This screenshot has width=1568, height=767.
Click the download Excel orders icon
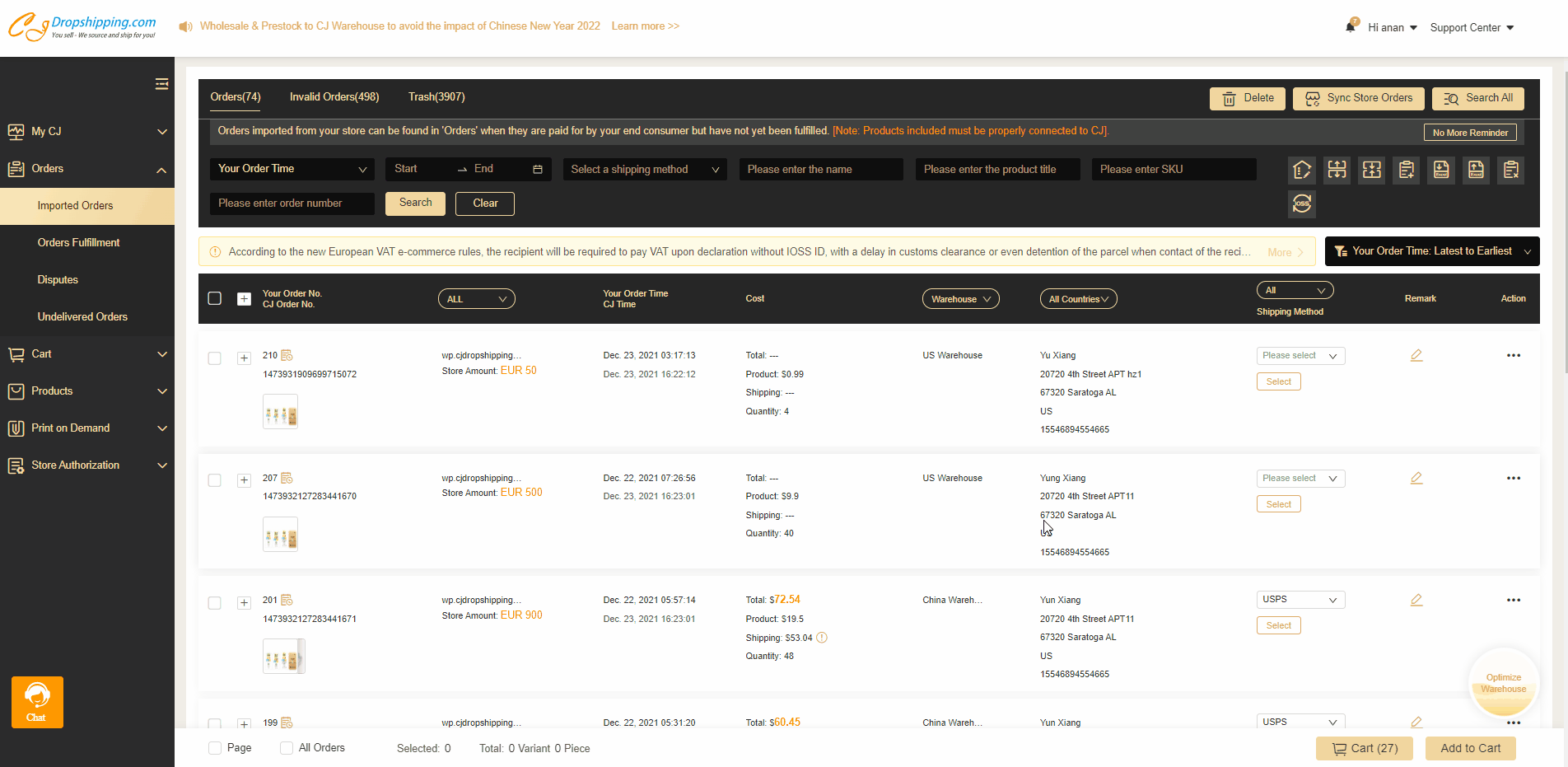[x=1441, y=171]
